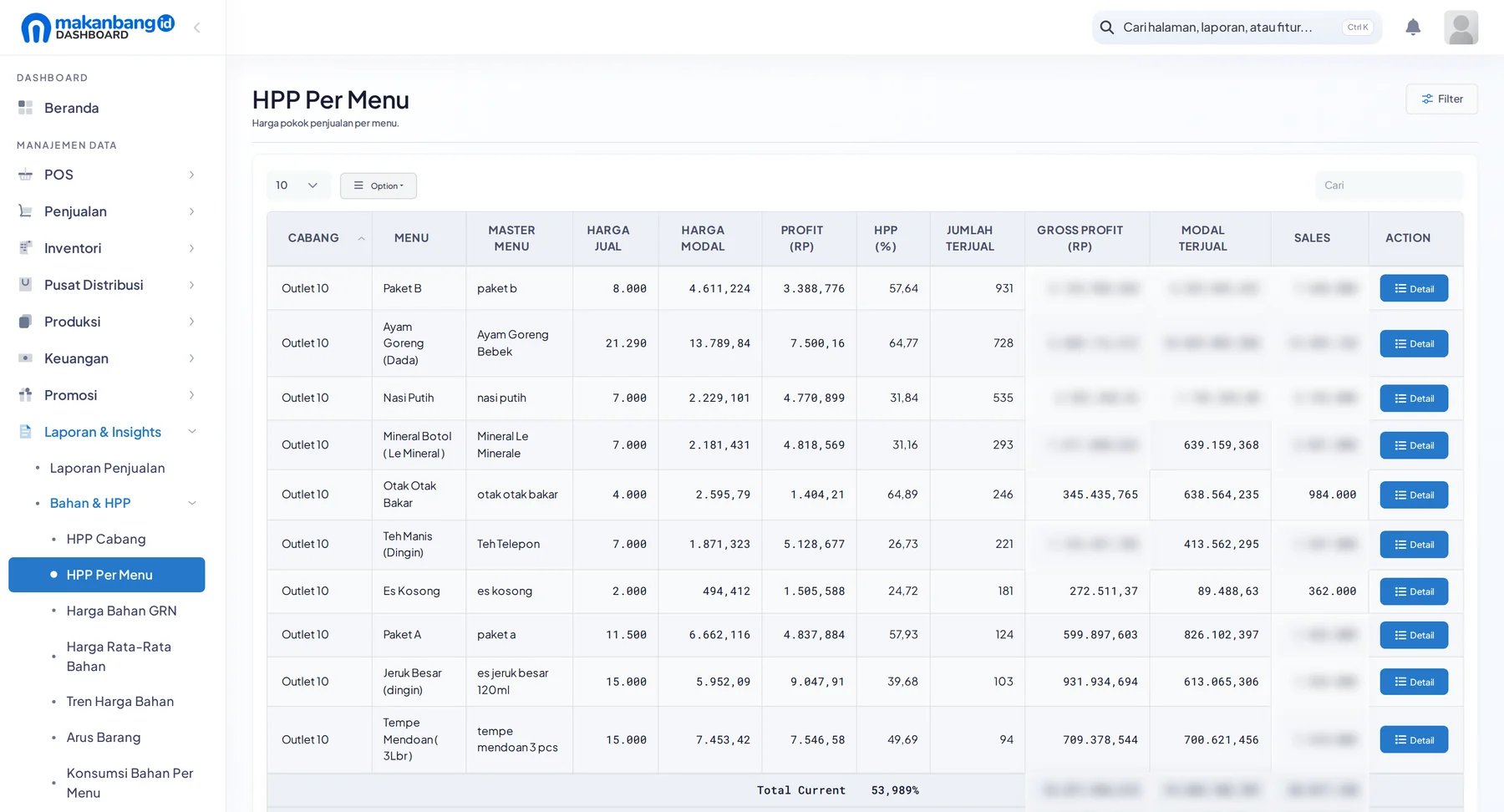Open Detail for Paket B
Image resolution: width=1504 pixels, height=812 pixels.
pos(1414,288)
